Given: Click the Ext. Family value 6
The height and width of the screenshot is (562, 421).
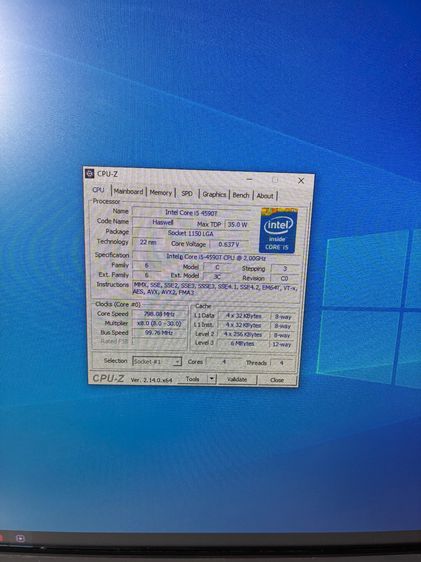Looking at the screenshot, I should [x=147, y=275].
